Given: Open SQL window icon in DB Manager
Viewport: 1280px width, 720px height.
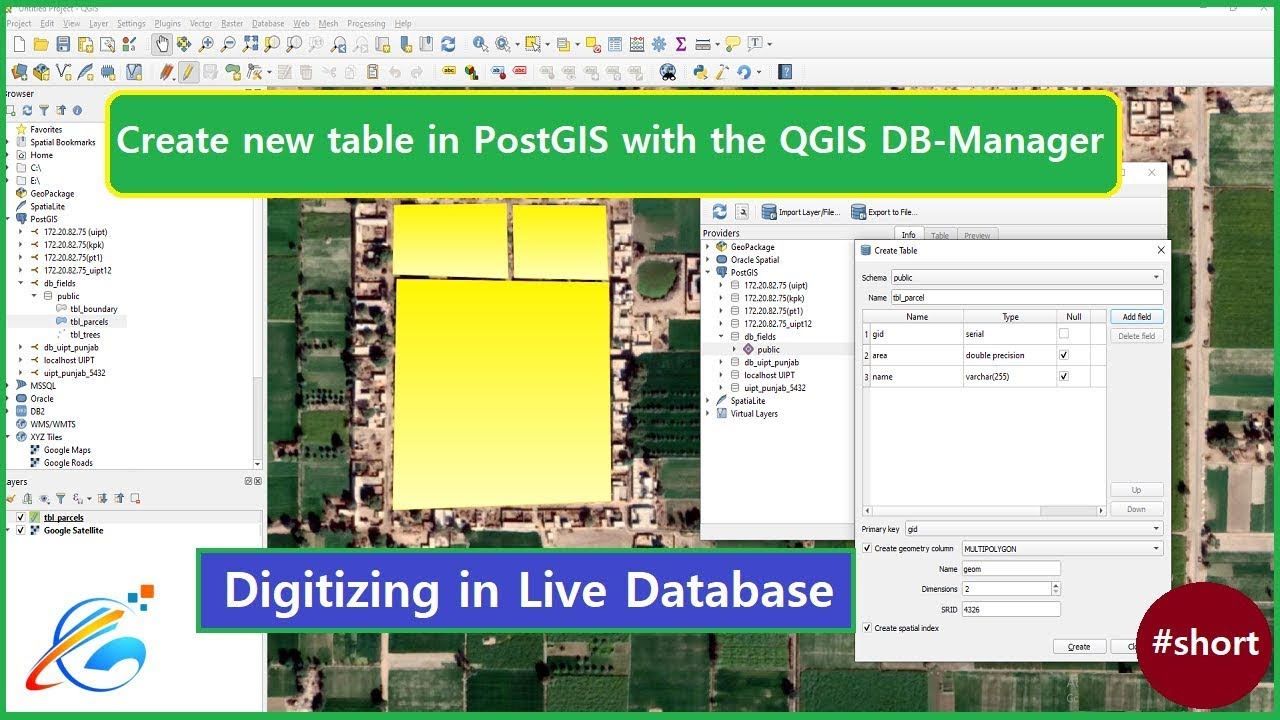Looking at the screenshot, I should click(x=742, y=212).
